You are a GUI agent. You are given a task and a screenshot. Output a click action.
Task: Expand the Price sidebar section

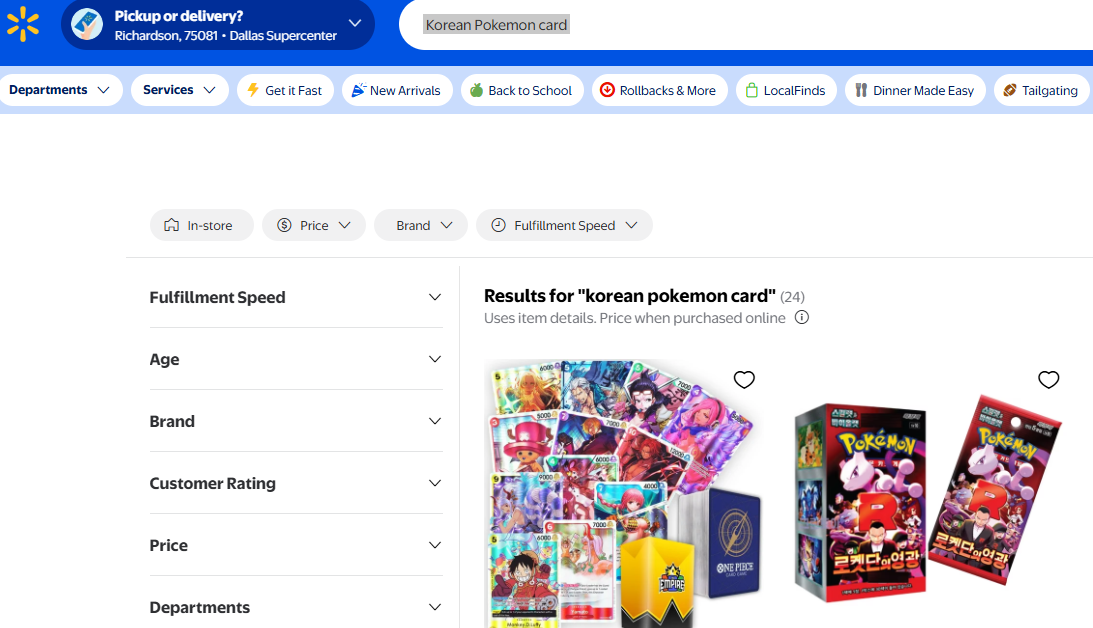(296, 546)
